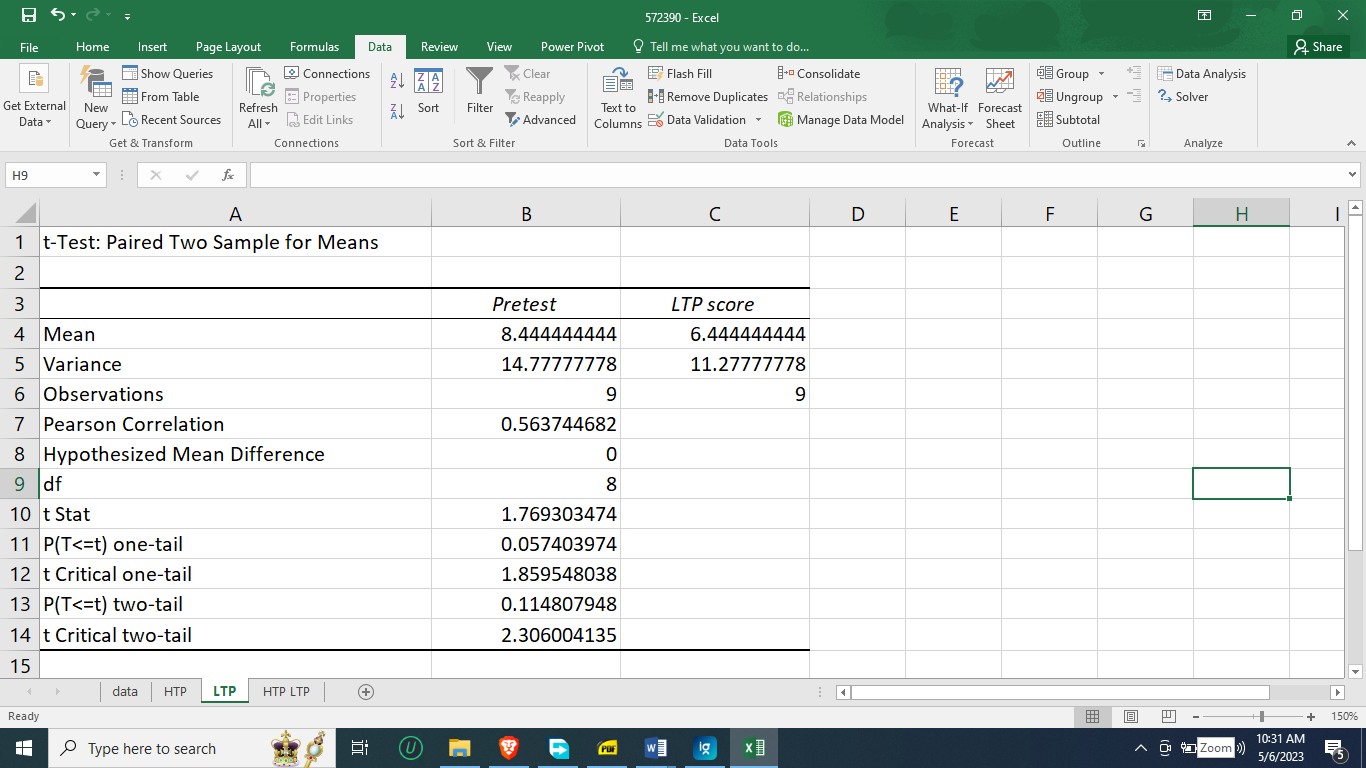Click the Share button
Image resolution: width=1366 pixels, height=768 pixels.
pyautogui.click(x=1317, y=46)
